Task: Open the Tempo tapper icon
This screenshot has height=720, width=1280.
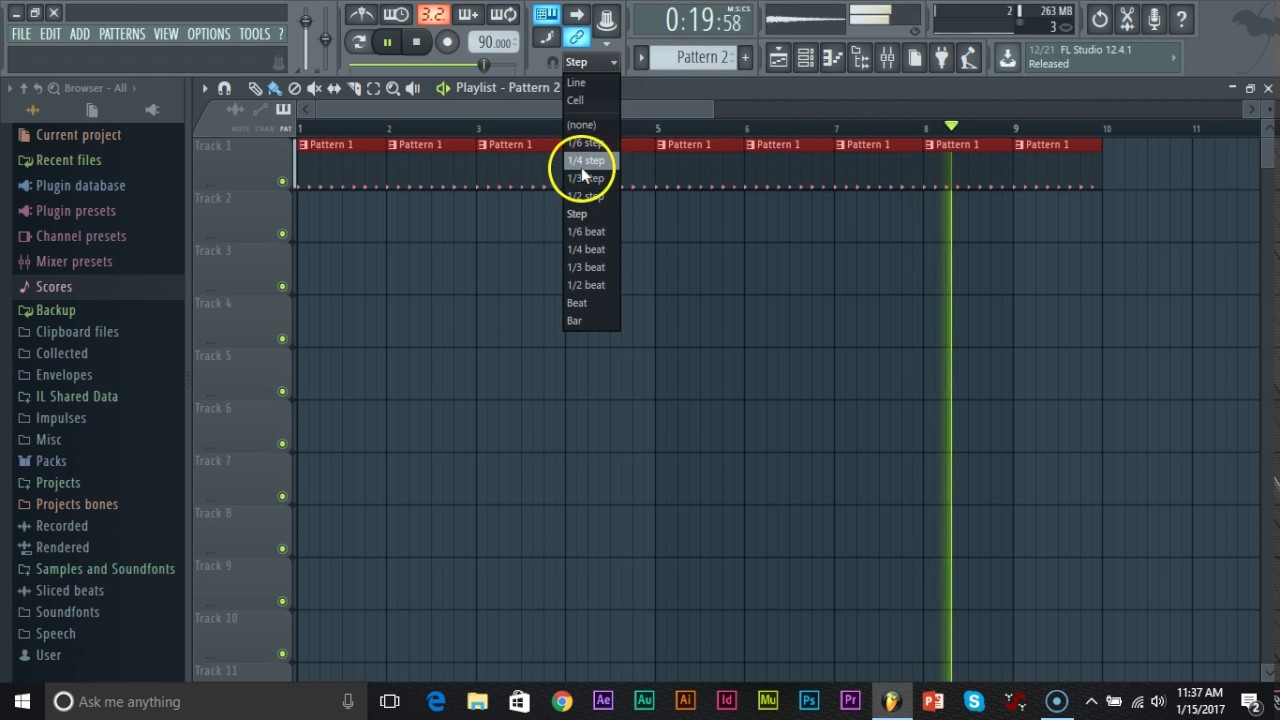Action: [968, 59]
